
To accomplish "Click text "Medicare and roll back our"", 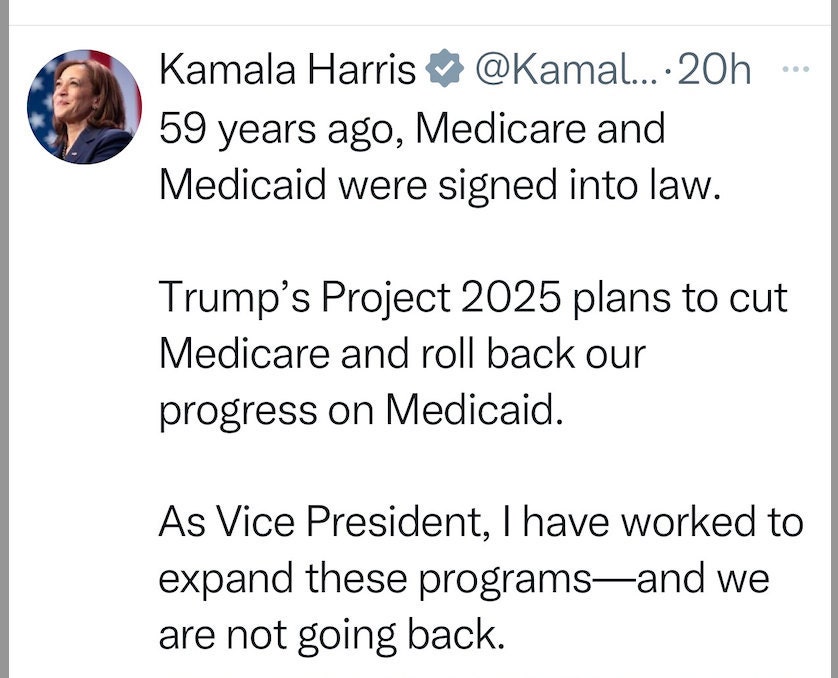I will (402, 354).
